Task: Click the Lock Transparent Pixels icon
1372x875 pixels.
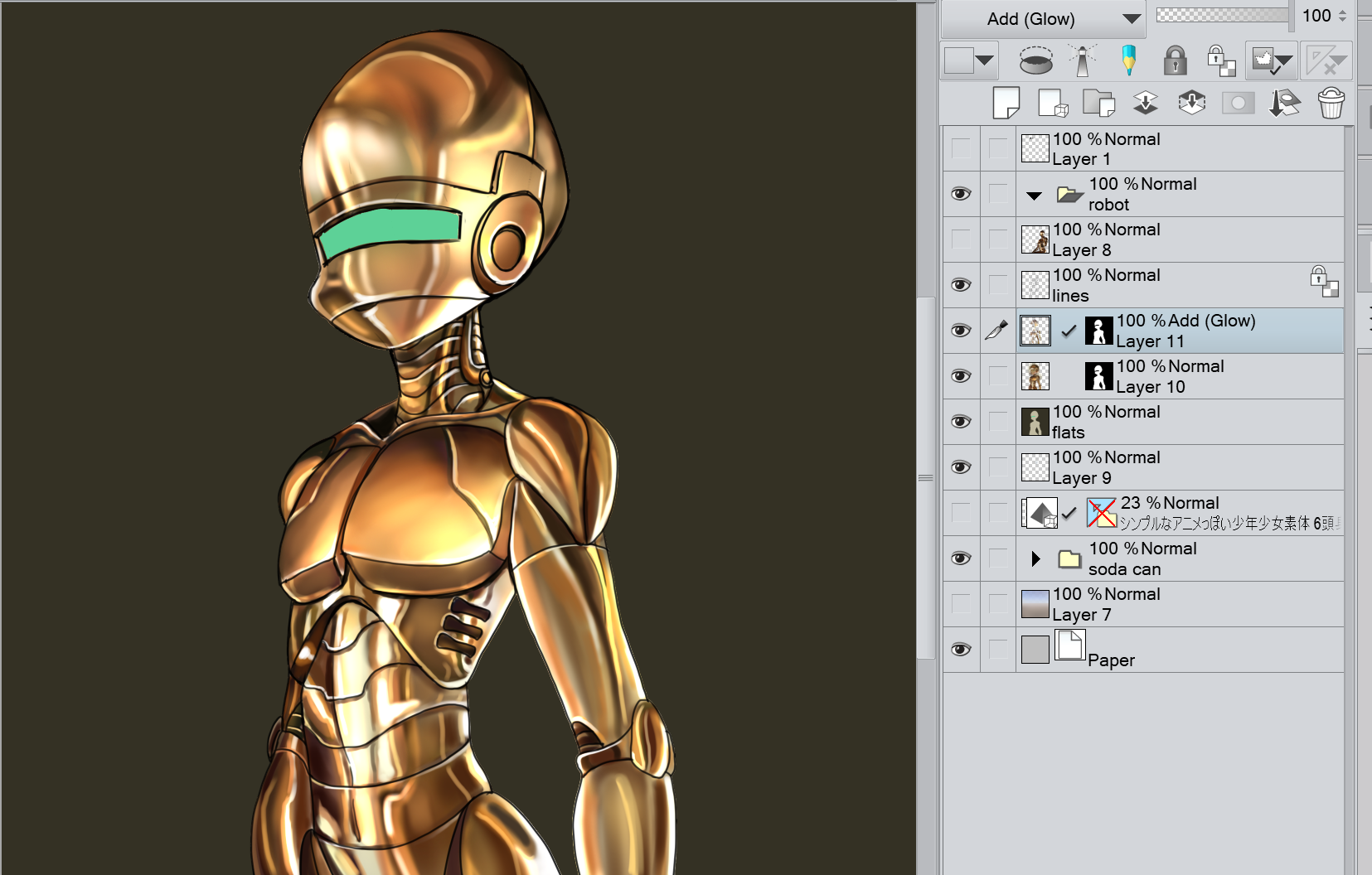Action: (x=1221, y=60)
